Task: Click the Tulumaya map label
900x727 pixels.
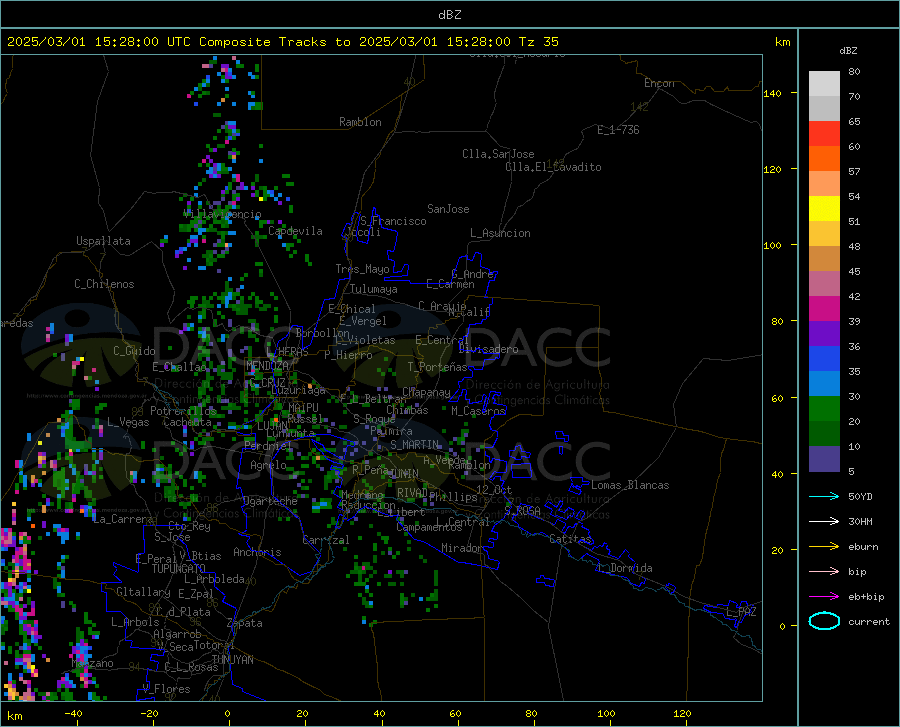Action: [x=374, y=289]
